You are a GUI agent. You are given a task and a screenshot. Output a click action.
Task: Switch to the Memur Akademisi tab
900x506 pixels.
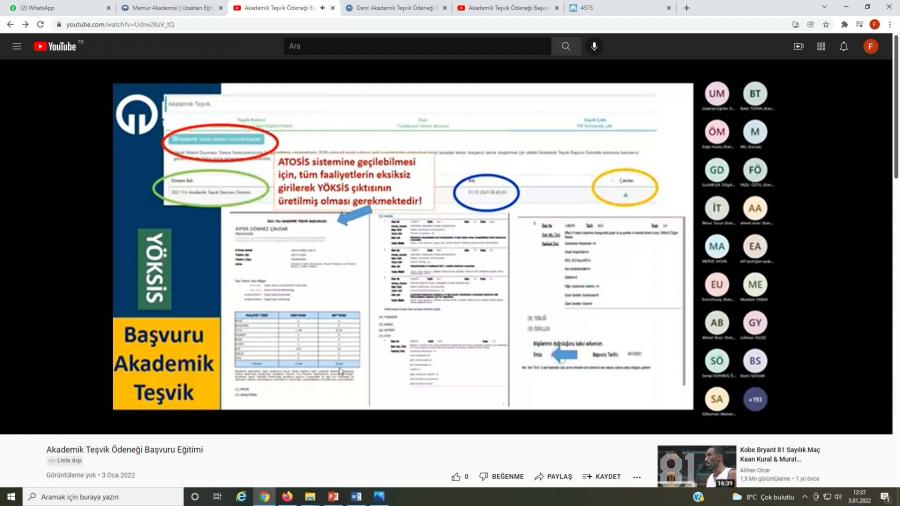coord(170,7)
